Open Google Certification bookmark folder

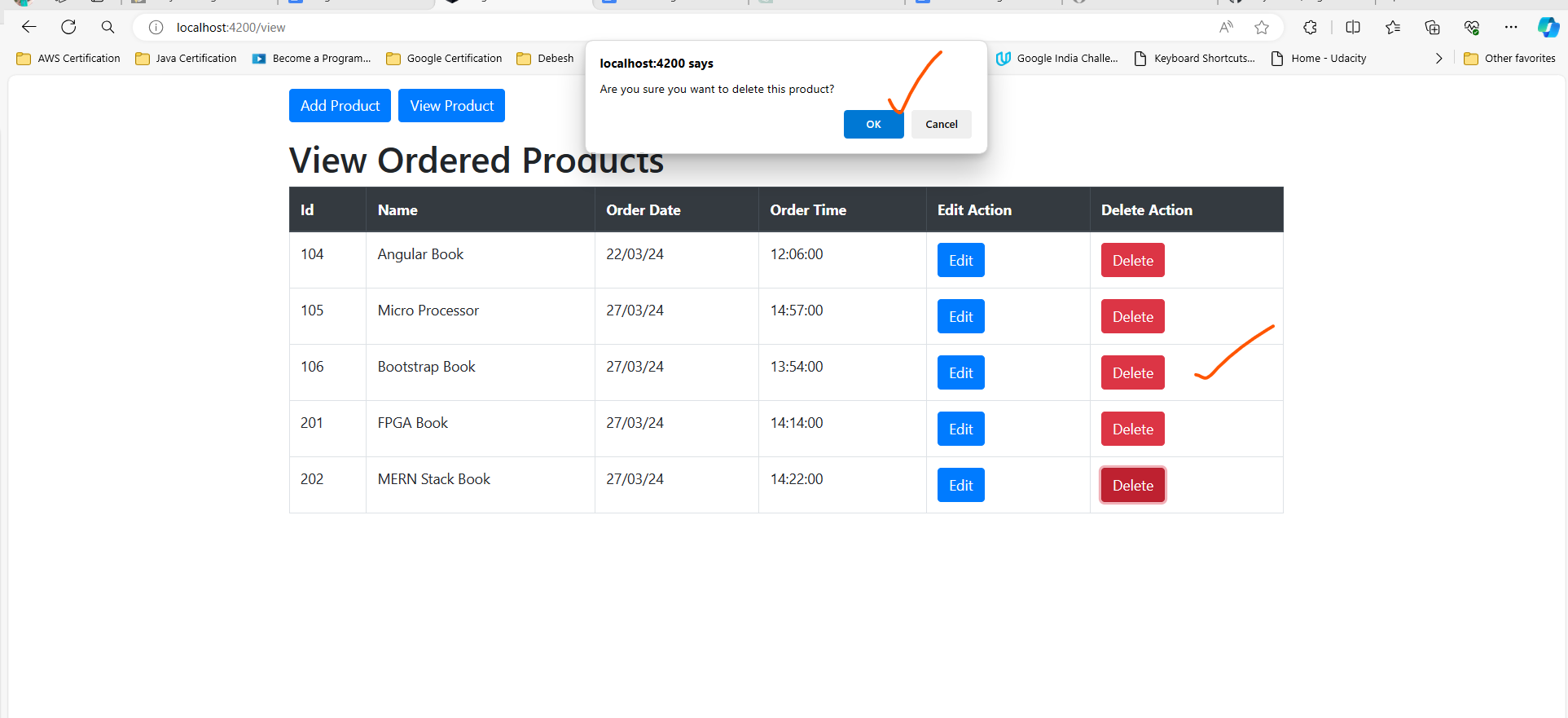pos(444,59)
